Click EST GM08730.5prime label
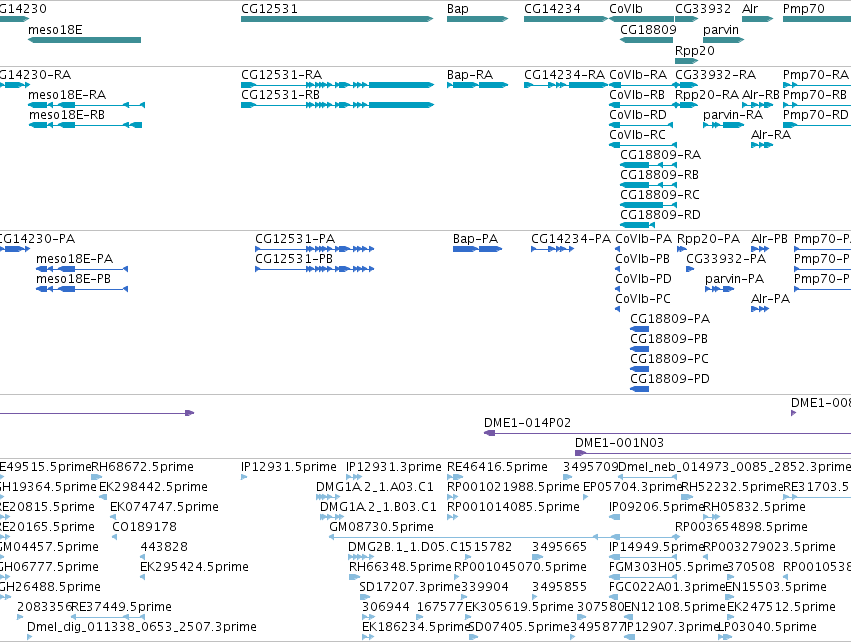This screenshot has width=851, height=642. (382, 527)
